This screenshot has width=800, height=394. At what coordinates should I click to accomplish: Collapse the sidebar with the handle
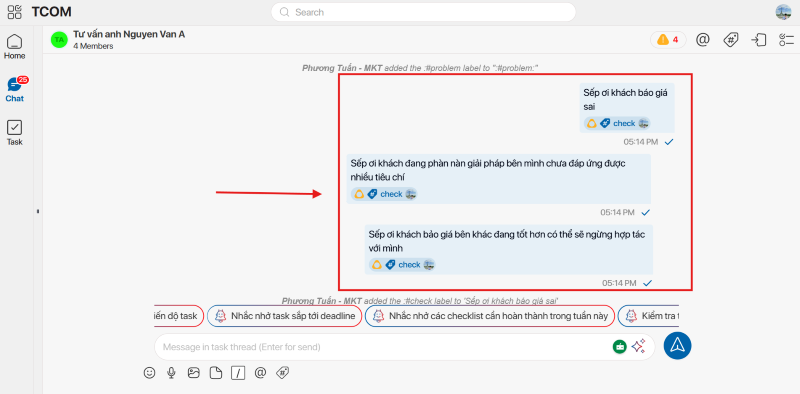coord(38,211)
